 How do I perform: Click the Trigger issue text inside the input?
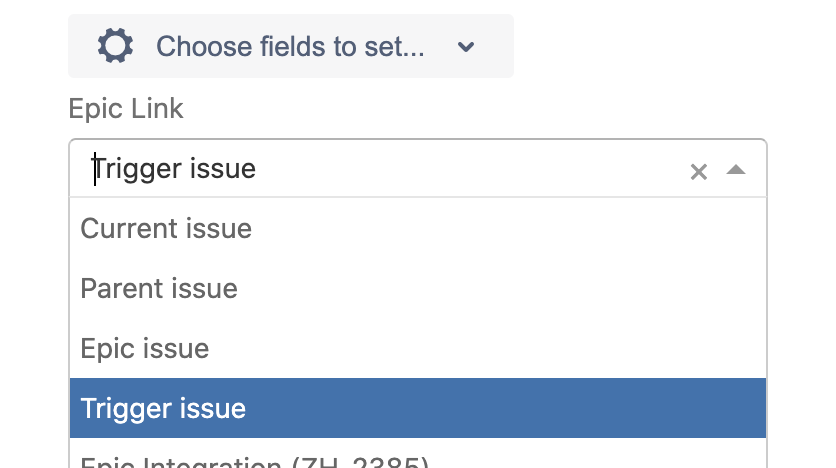pyautogui.click(x=175, y=169)
